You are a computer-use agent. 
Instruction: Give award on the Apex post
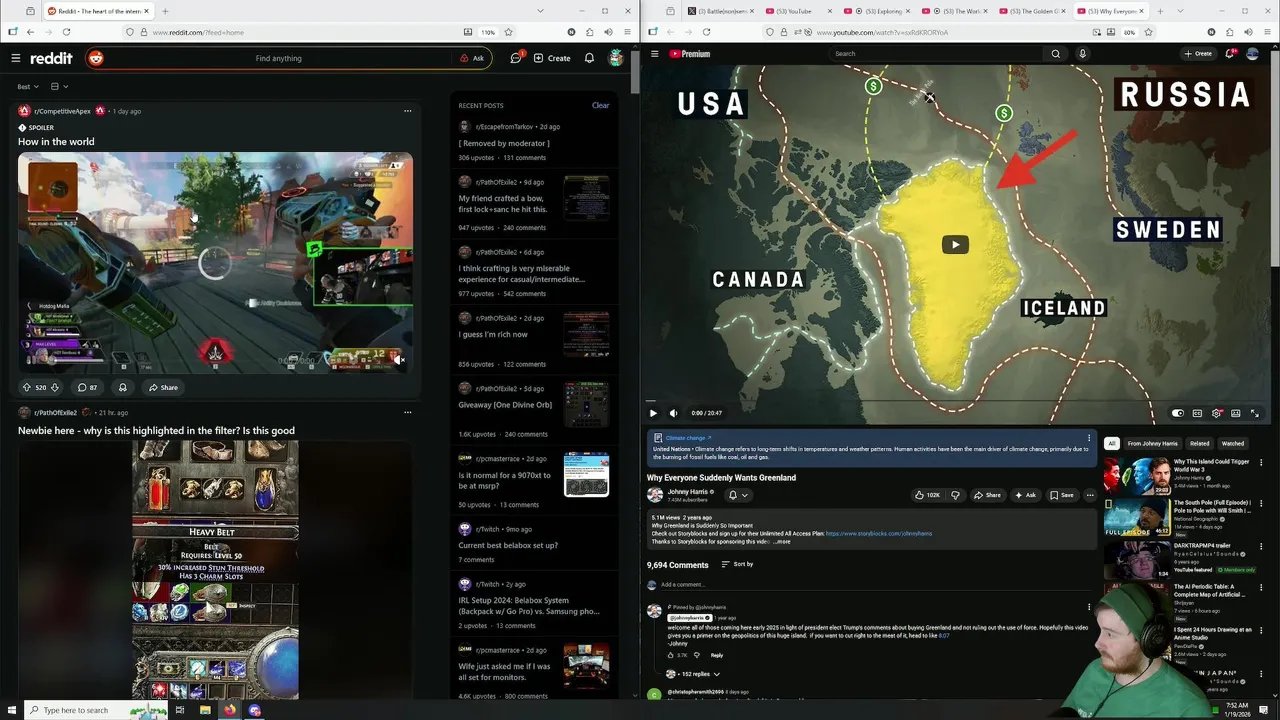123,387
